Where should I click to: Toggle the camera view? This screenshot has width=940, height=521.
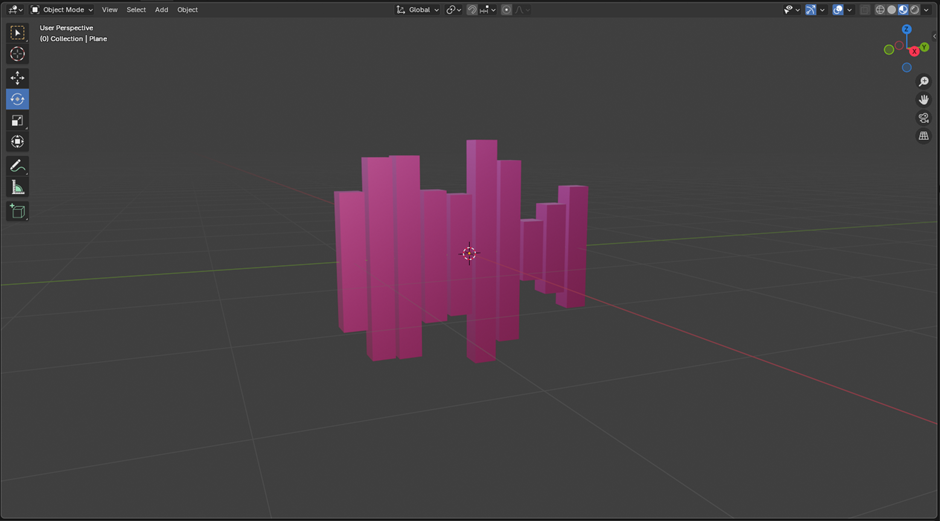924,118
